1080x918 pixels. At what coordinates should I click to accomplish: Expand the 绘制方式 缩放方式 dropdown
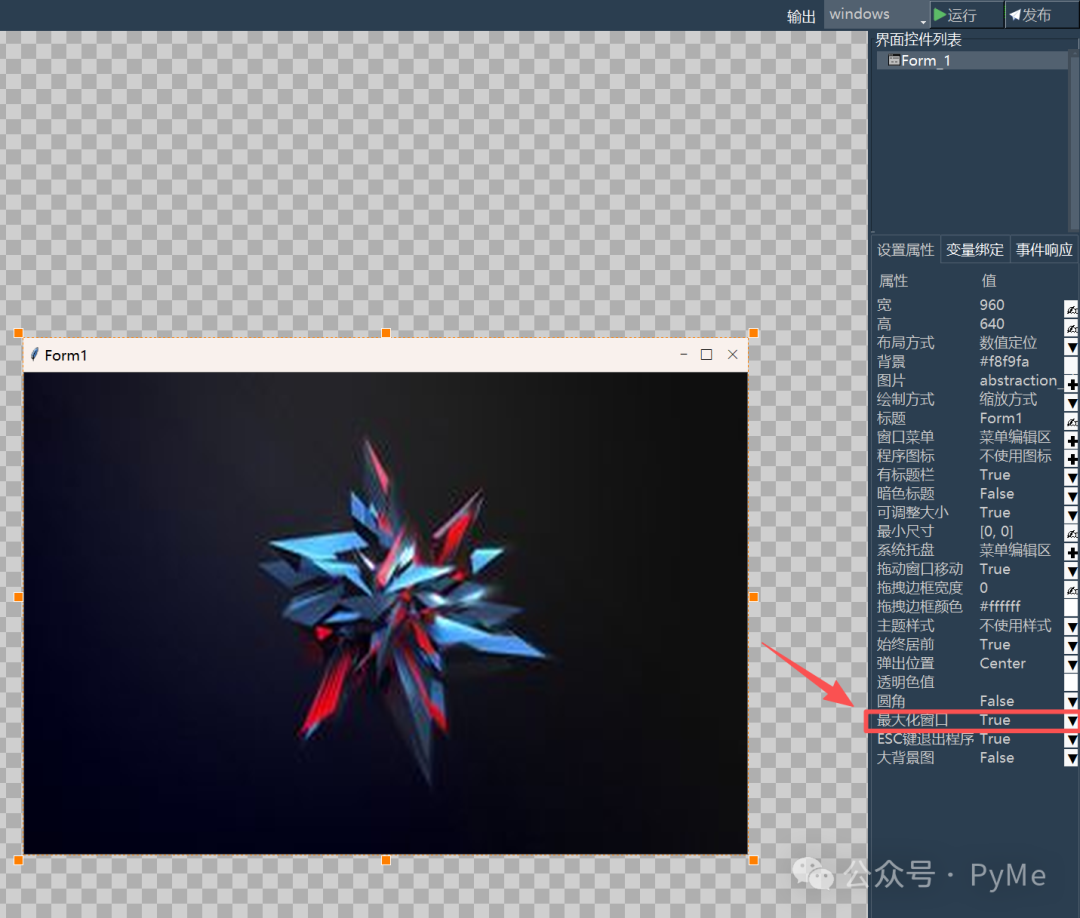pyautogui.click(x=1071, y=399)
